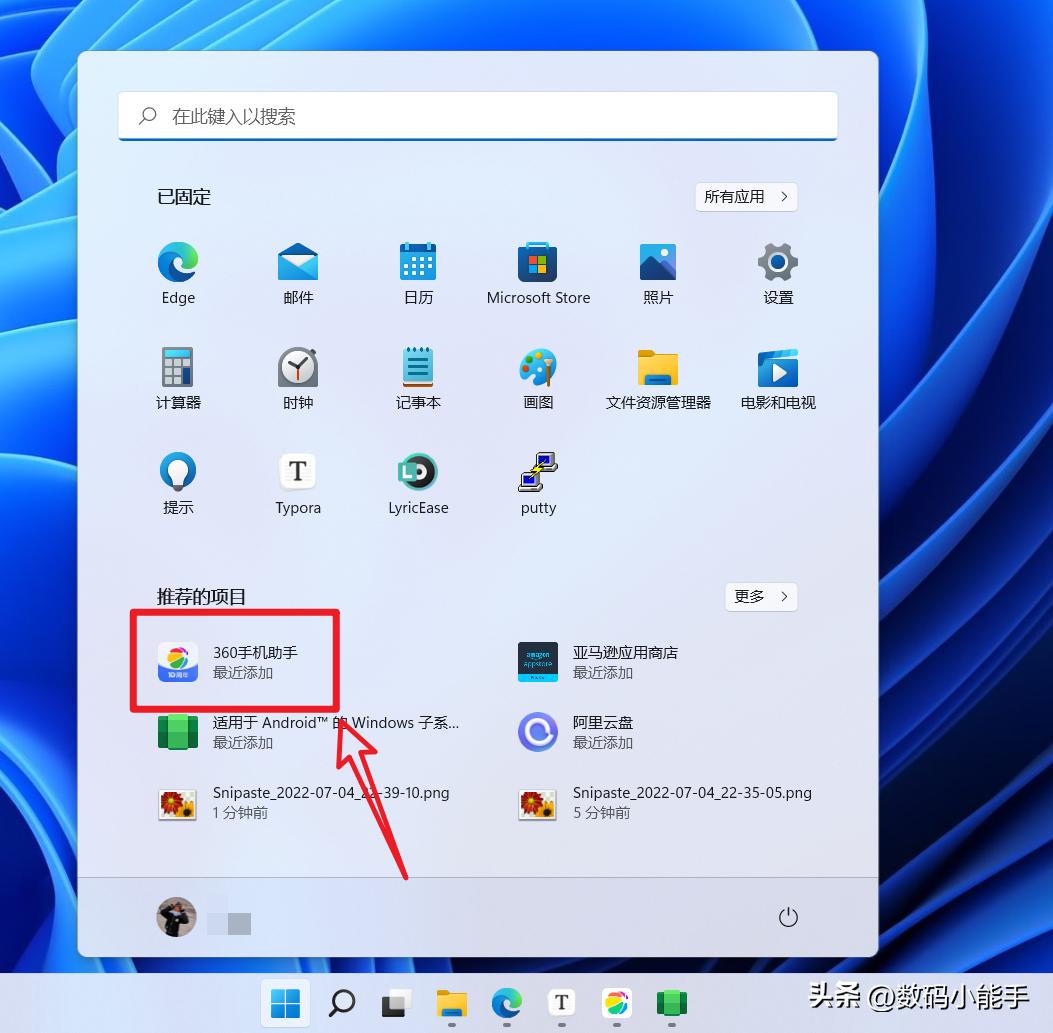Open Typora from the taskbar
This screenshot has height=1033, width=1053.
click(561, 1005)
